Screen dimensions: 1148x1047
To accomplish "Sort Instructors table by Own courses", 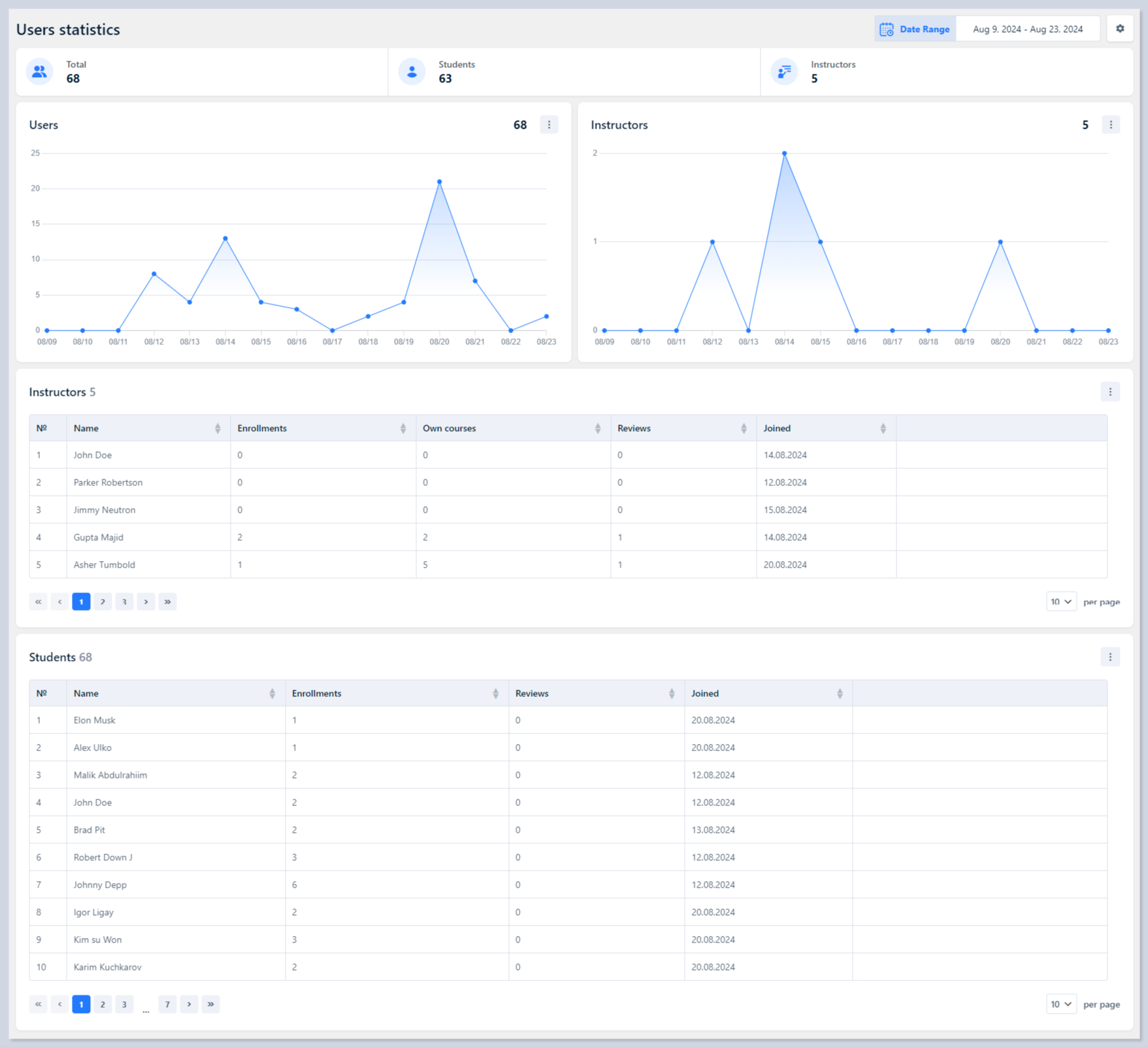I will [597, 428].
